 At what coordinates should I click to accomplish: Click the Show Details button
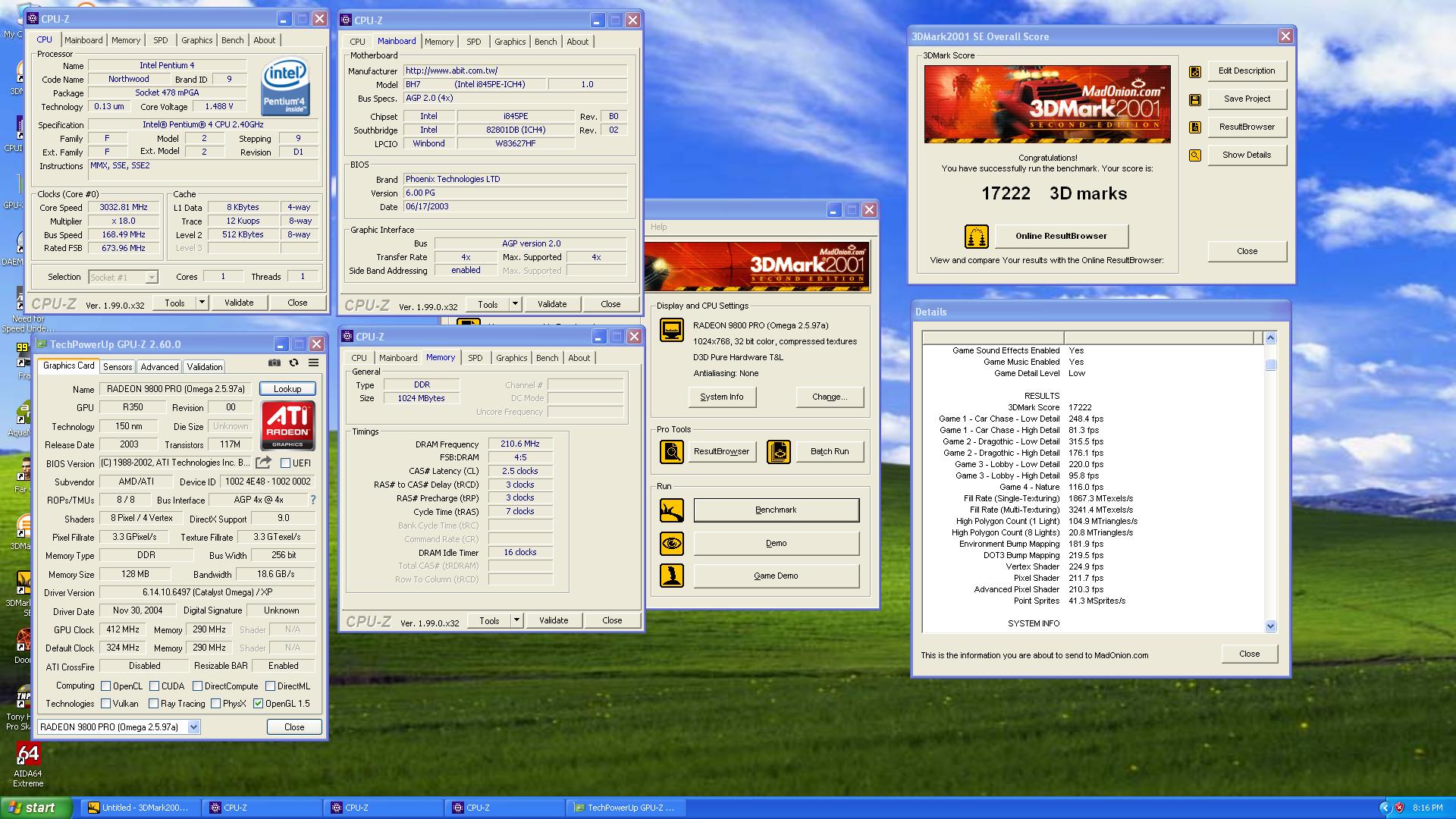[1247, 155]
